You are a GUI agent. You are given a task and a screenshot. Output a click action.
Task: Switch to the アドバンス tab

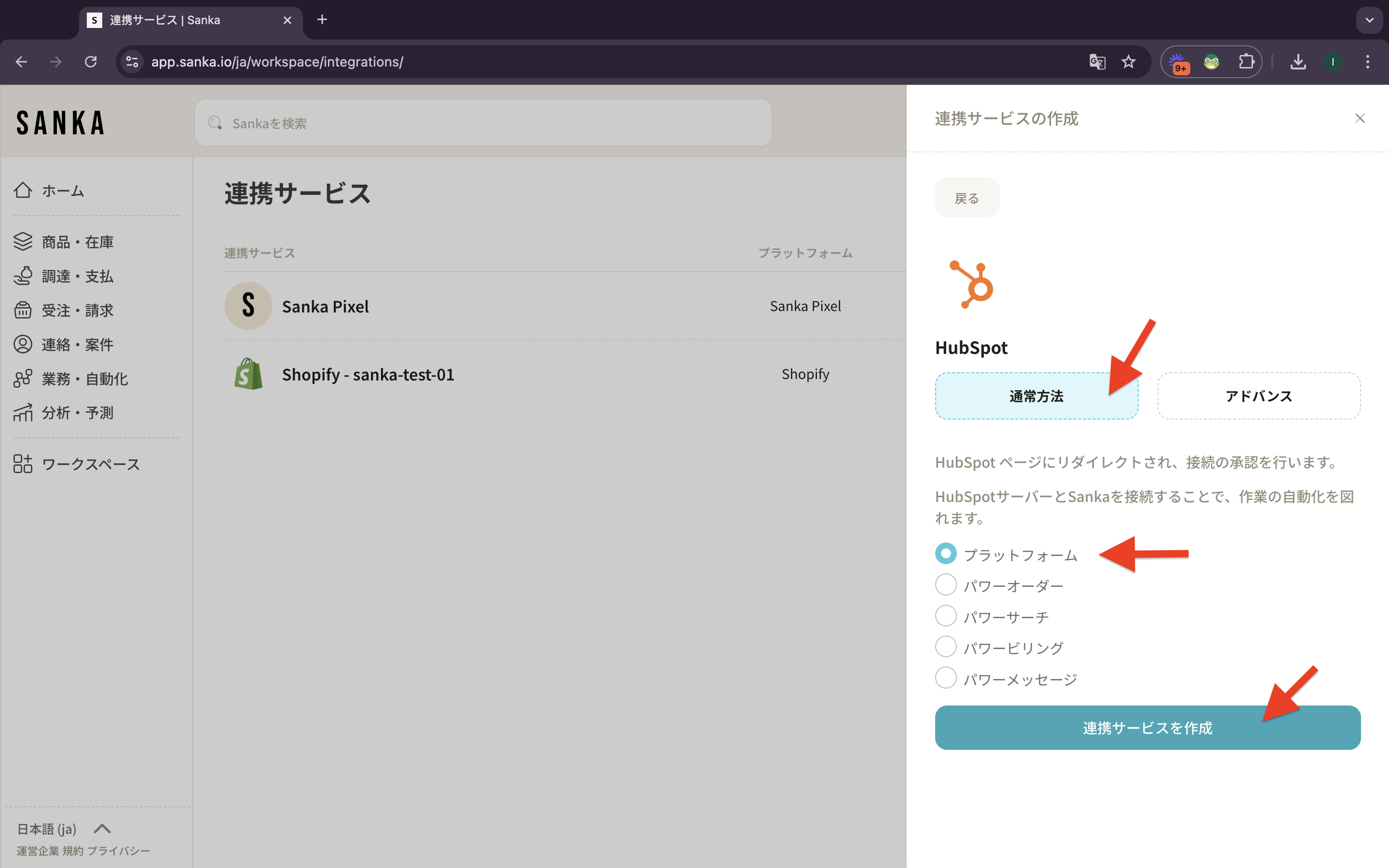[x=1258, y=396]
